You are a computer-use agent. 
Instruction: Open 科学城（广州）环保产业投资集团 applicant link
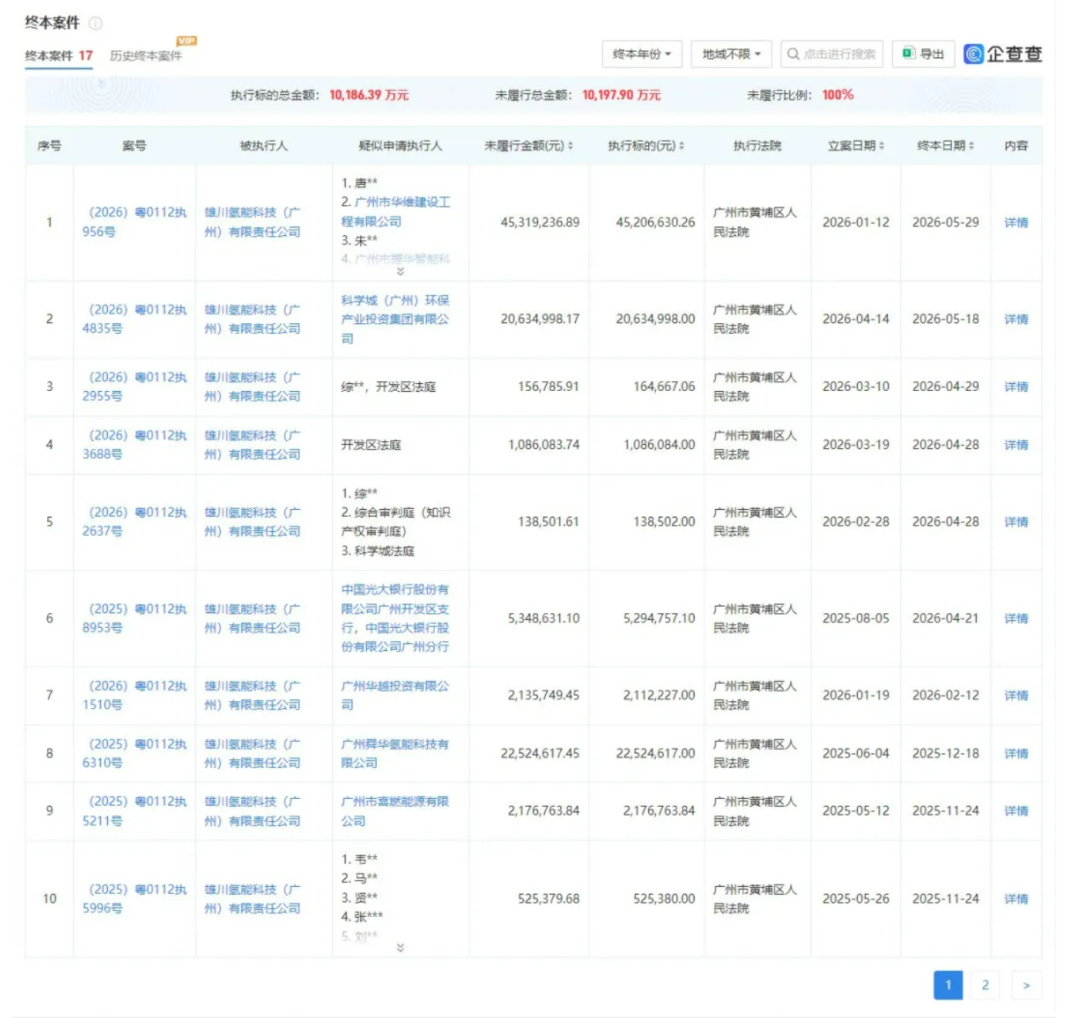tap(395, 319)
